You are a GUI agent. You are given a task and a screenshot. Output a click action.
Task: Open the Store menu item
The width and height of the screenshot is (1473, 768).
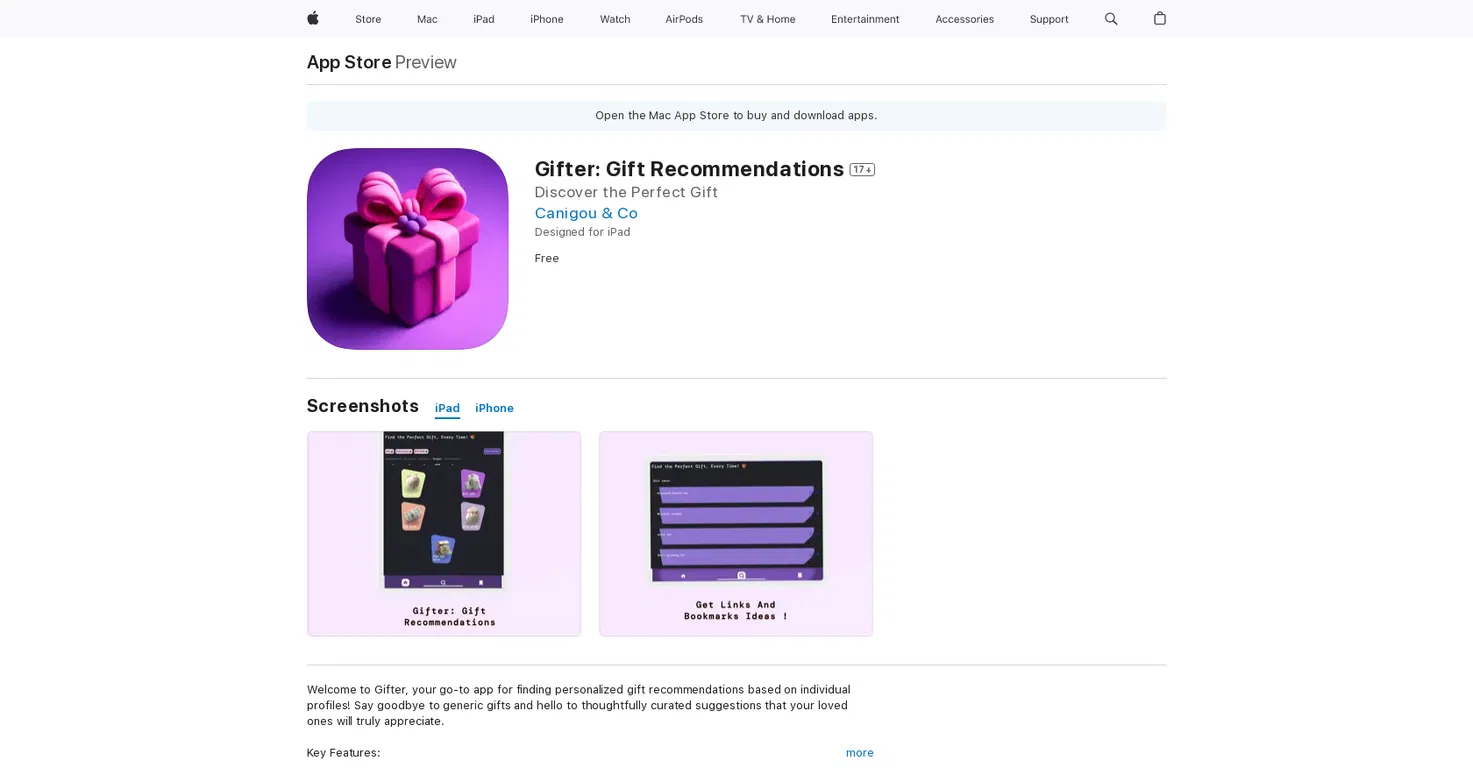click(368, 19)
